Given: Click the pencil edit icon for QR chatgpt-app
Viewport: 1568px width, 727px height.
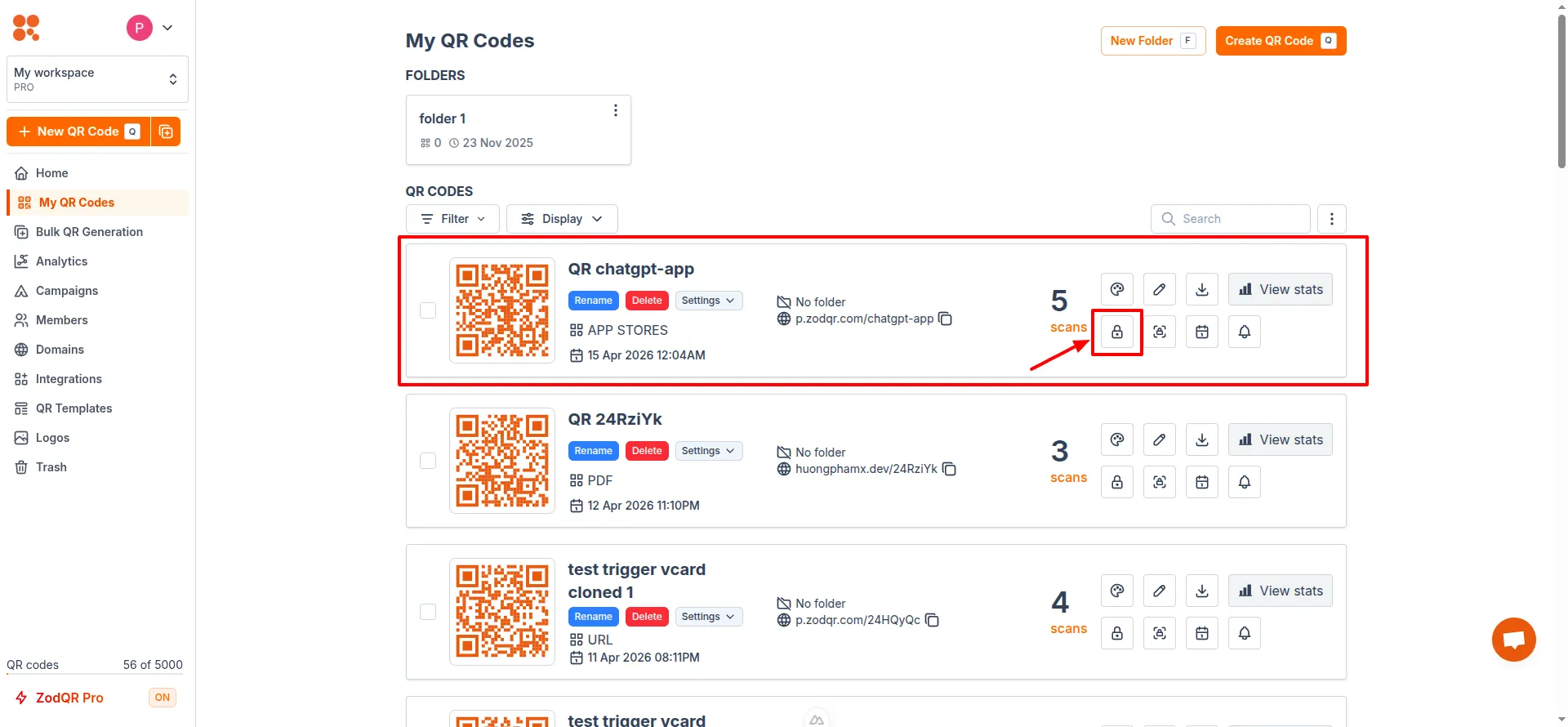Looking at the screenshot, I should click(x=1160, y=289).
